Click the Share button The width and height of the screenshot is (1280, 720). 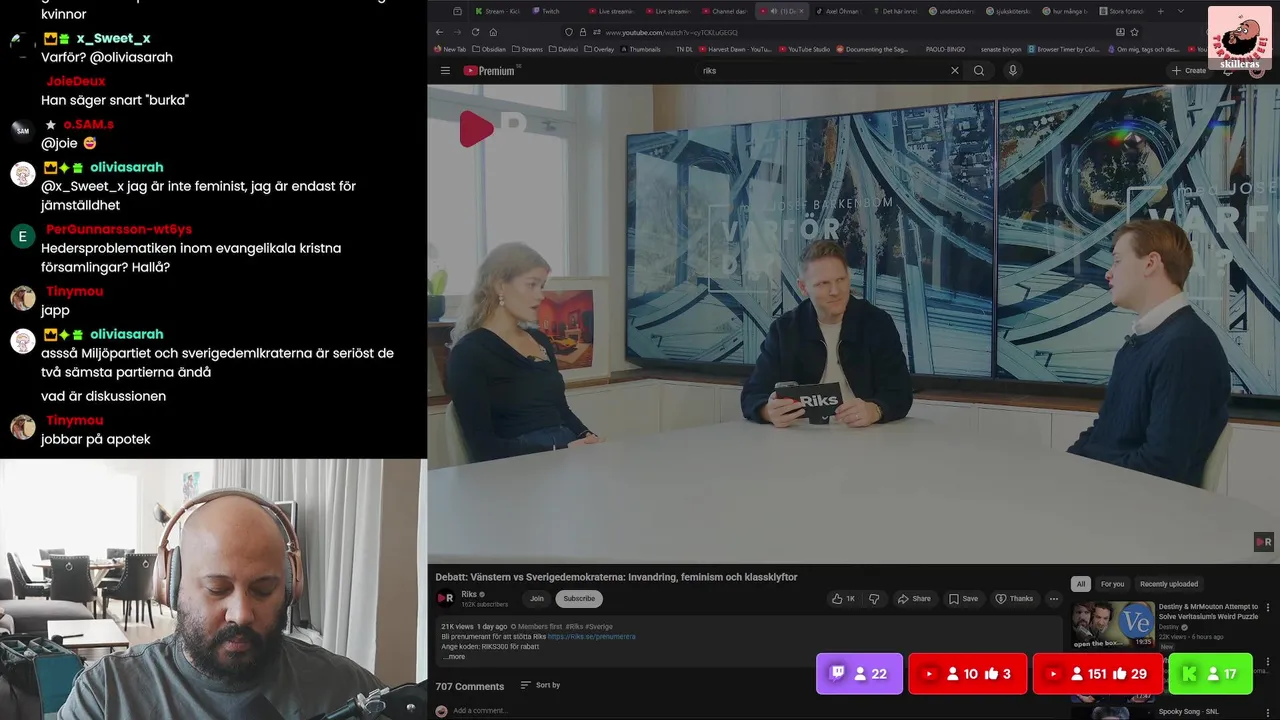(x=914, y=599)
